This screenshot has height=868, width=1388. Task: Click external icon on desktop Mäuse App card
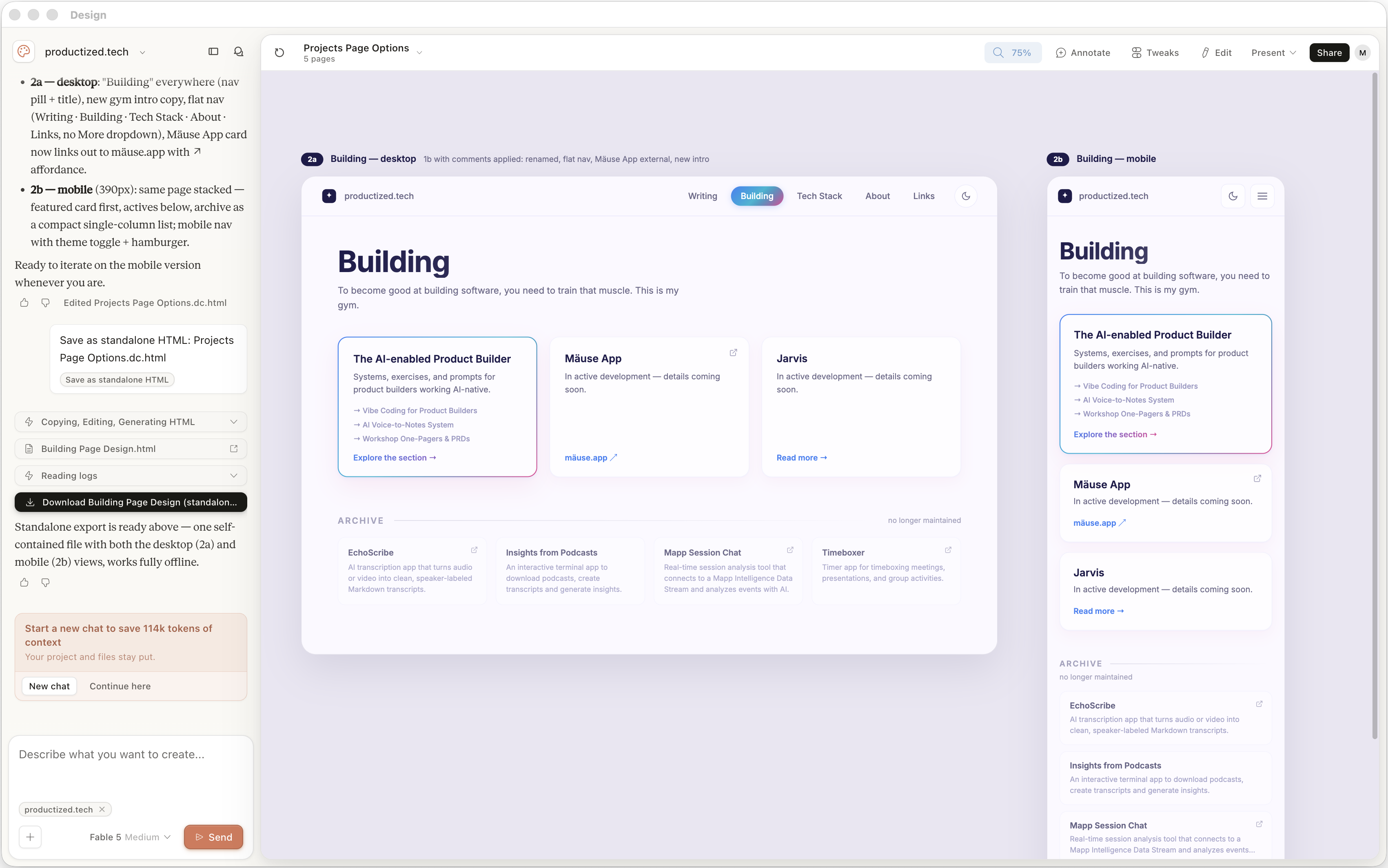coord(733,352)
